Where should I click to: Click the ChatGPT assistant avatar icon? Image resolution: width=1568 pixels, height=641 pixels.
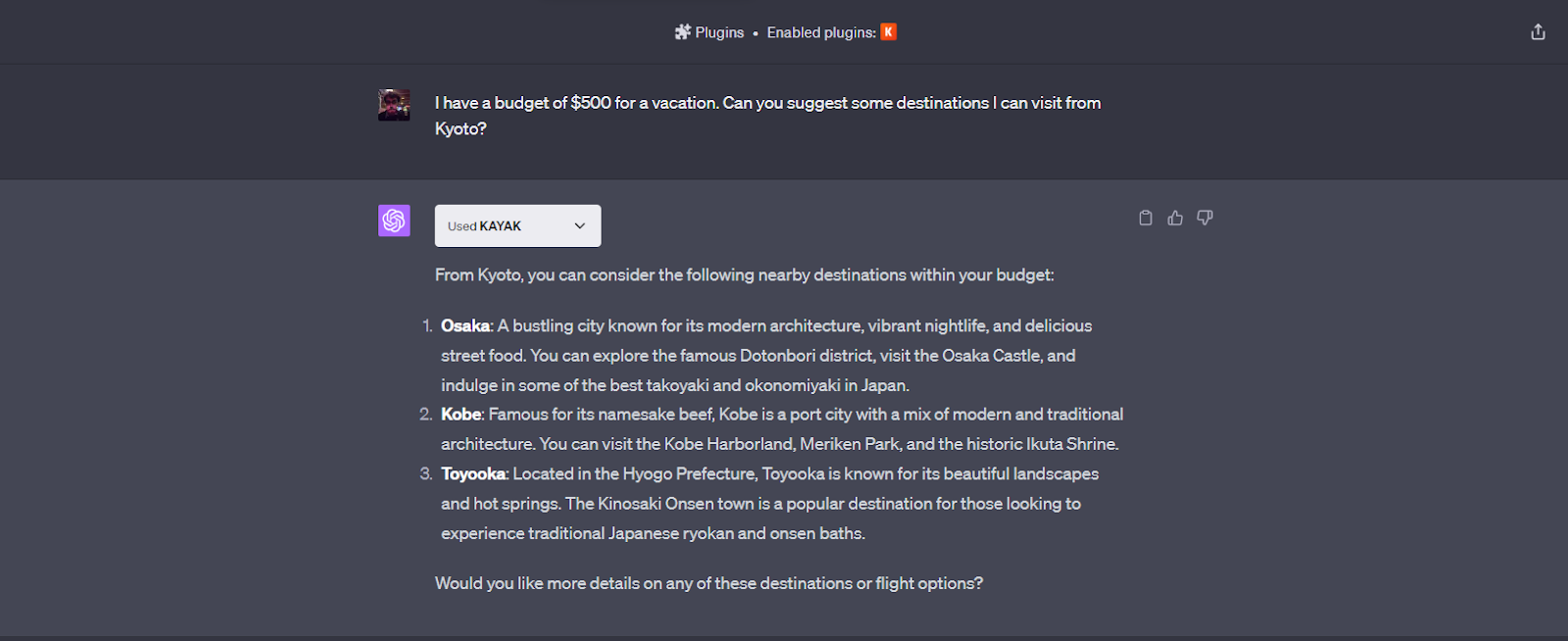tap(394, 221)
